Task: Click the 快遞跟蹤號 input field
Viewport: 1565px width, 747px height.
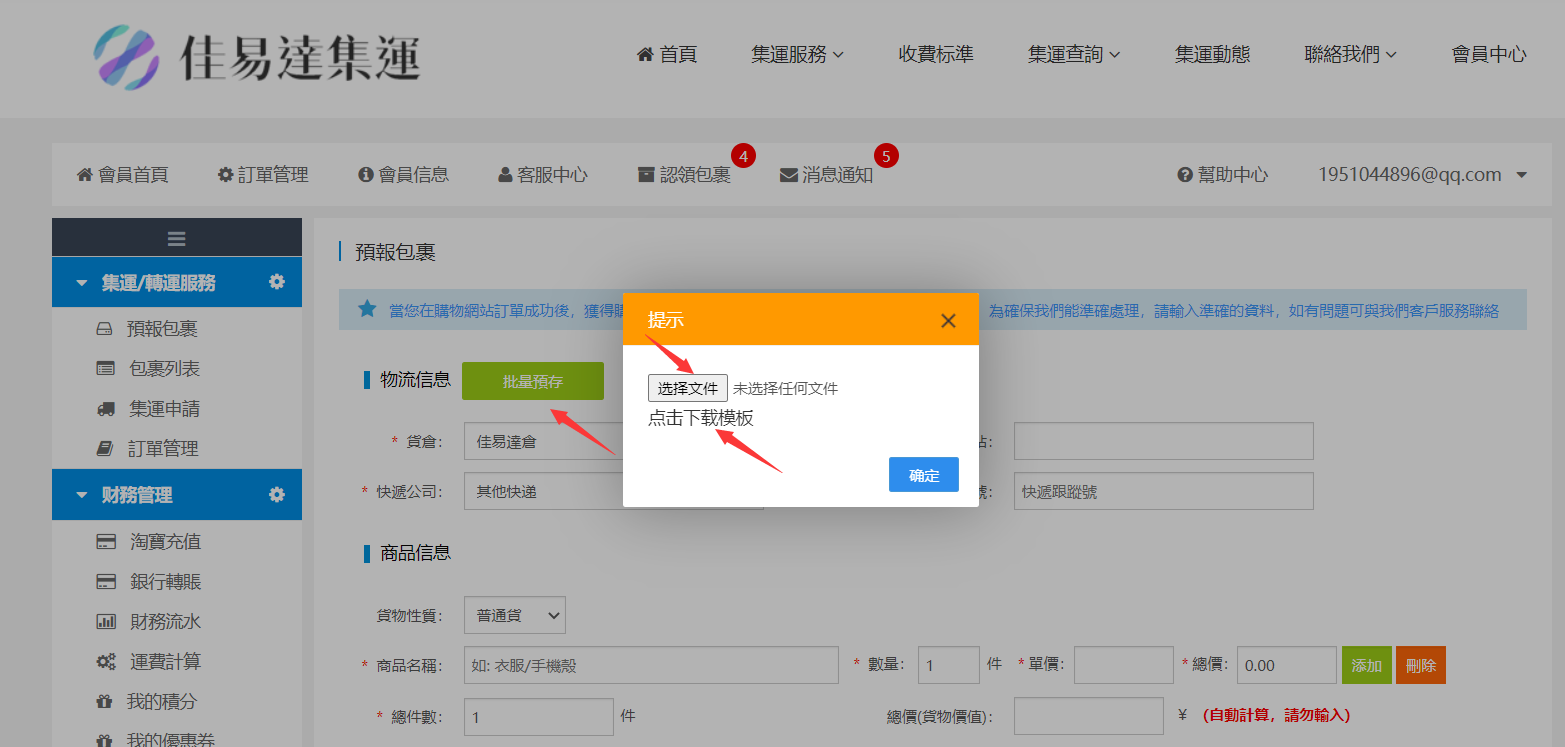Action: (1163, 492)
